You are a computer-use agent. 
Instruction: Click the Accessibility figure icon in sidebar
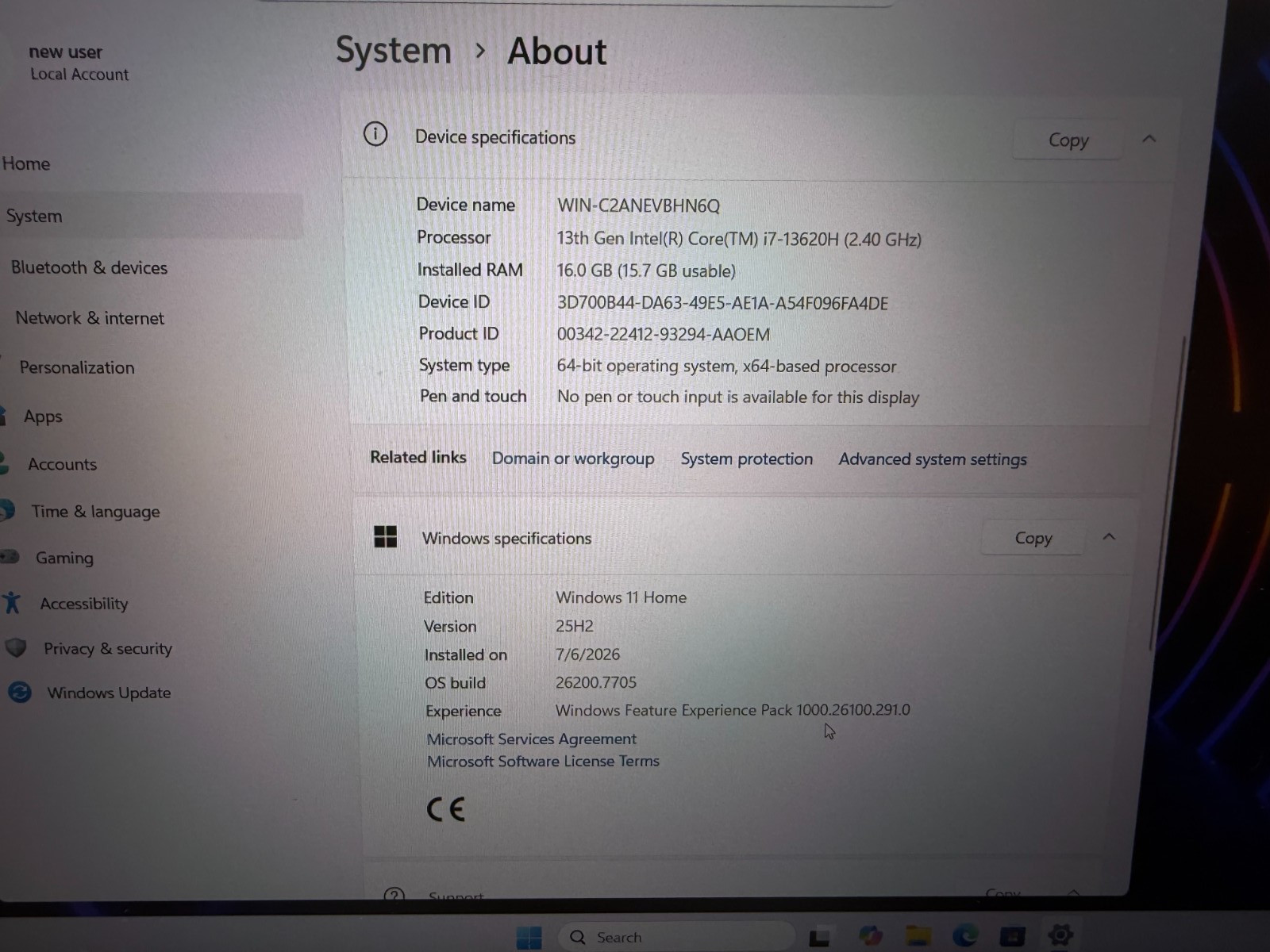click(x=12, y=603)
